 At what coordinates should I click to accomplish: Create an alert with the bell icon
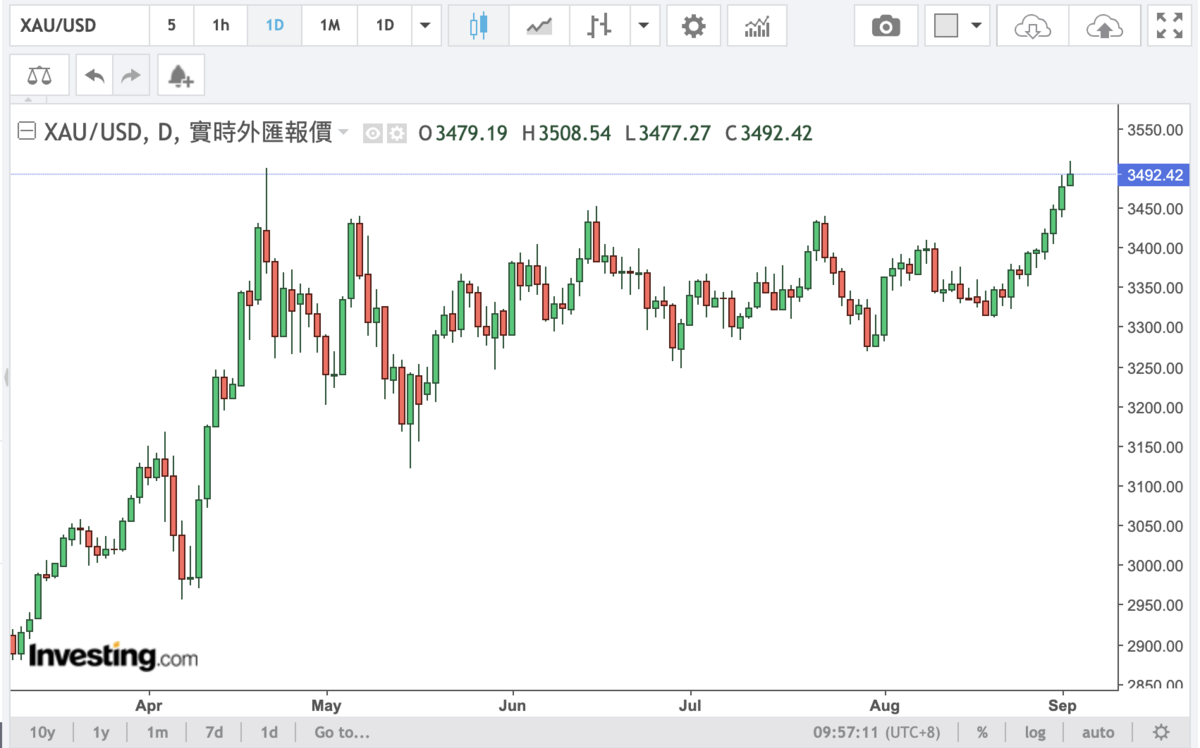[x=180, y=75]
